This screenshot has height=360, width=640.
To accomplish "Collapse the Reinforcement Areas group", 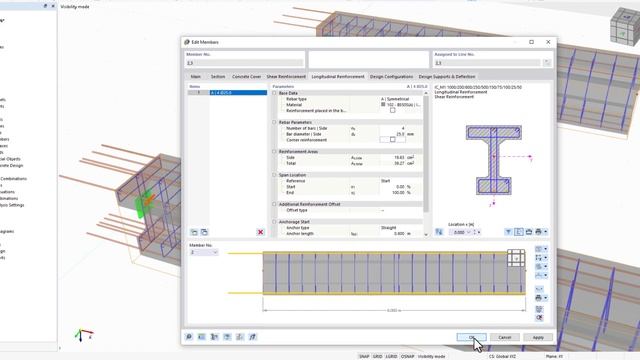I will coord(274,151).
